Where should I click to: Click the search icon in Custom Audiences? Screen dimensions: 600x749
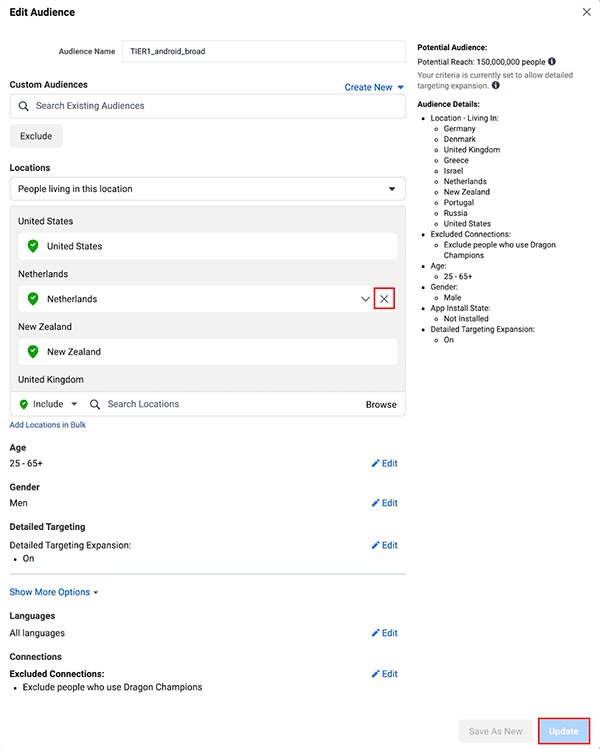(x=22, y=106)
